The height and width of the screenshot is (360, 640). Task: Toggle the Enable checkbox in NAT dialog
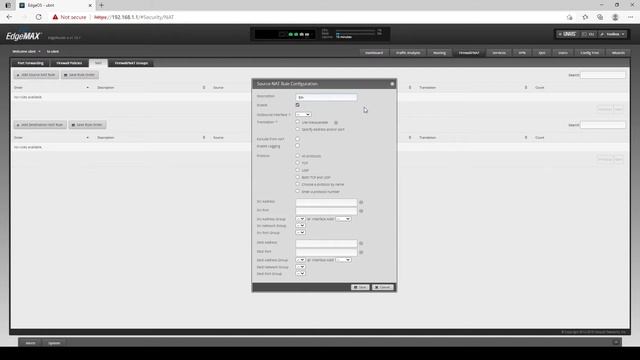point(298,105)
